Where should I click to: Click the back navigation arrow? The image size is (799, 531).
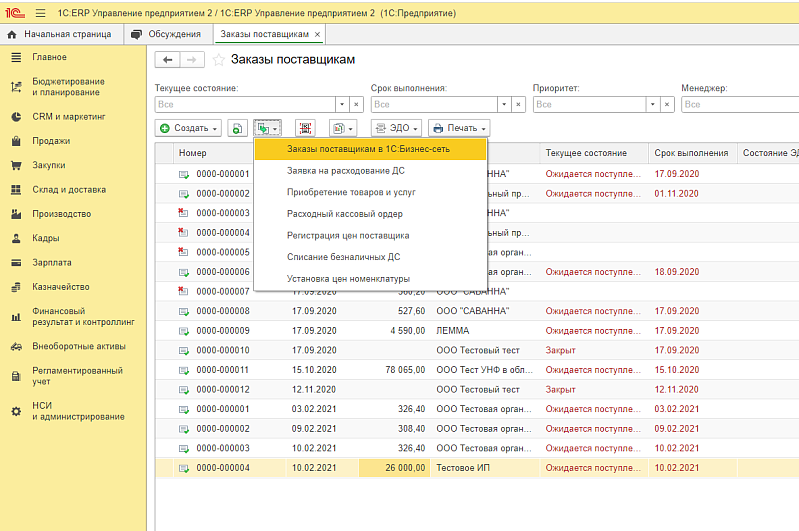(x=167, y=60)
